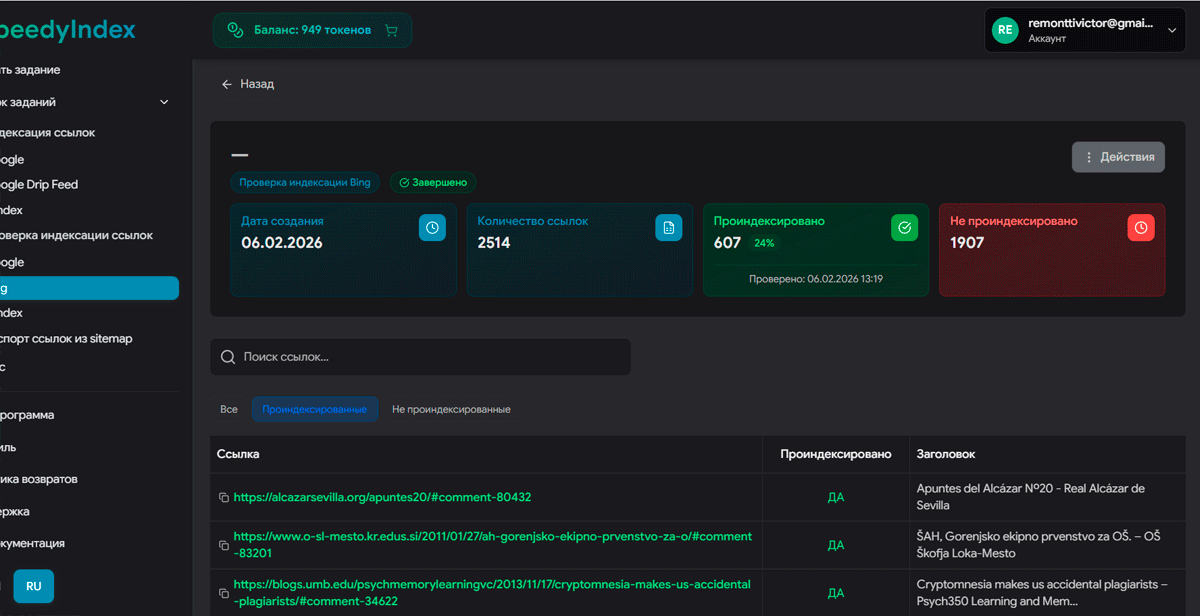Copy the alcazarsevilla.org link with copy icon
1200x616 pixels.
[224, 498]
